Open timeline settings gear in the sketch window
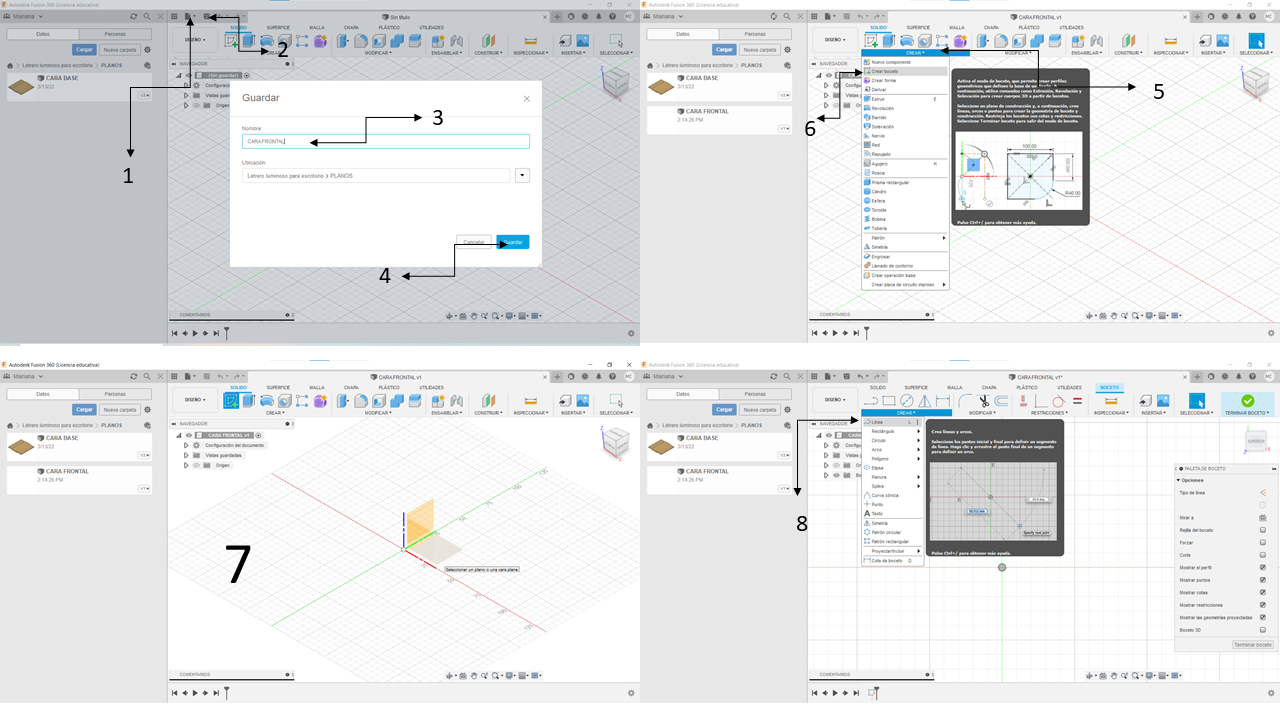This screenshot has width=1280, height=720. tap(1271, 693)
